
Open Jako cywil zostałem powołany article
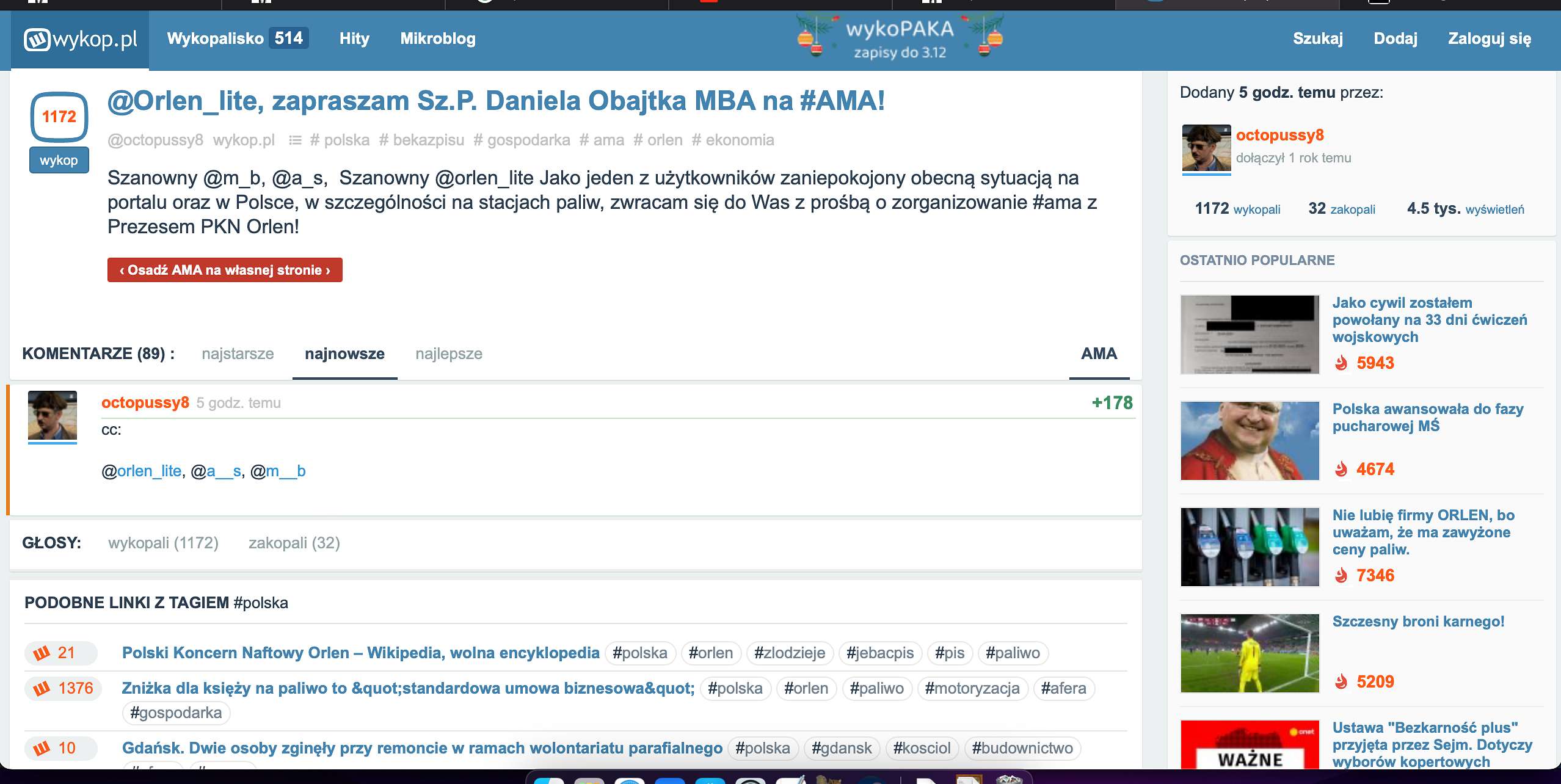tap(1430, 319)
